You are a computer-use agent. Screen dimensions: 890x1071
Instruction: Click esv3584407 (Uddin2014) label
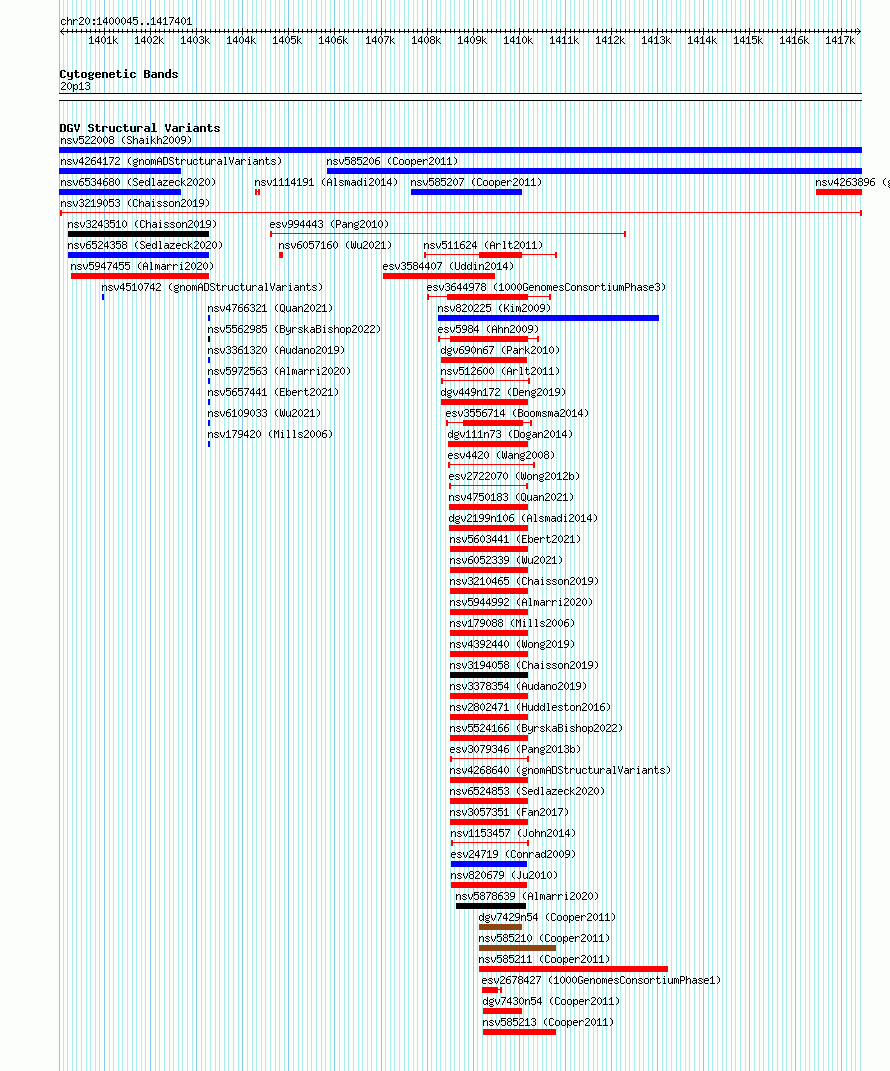(448, 266)
